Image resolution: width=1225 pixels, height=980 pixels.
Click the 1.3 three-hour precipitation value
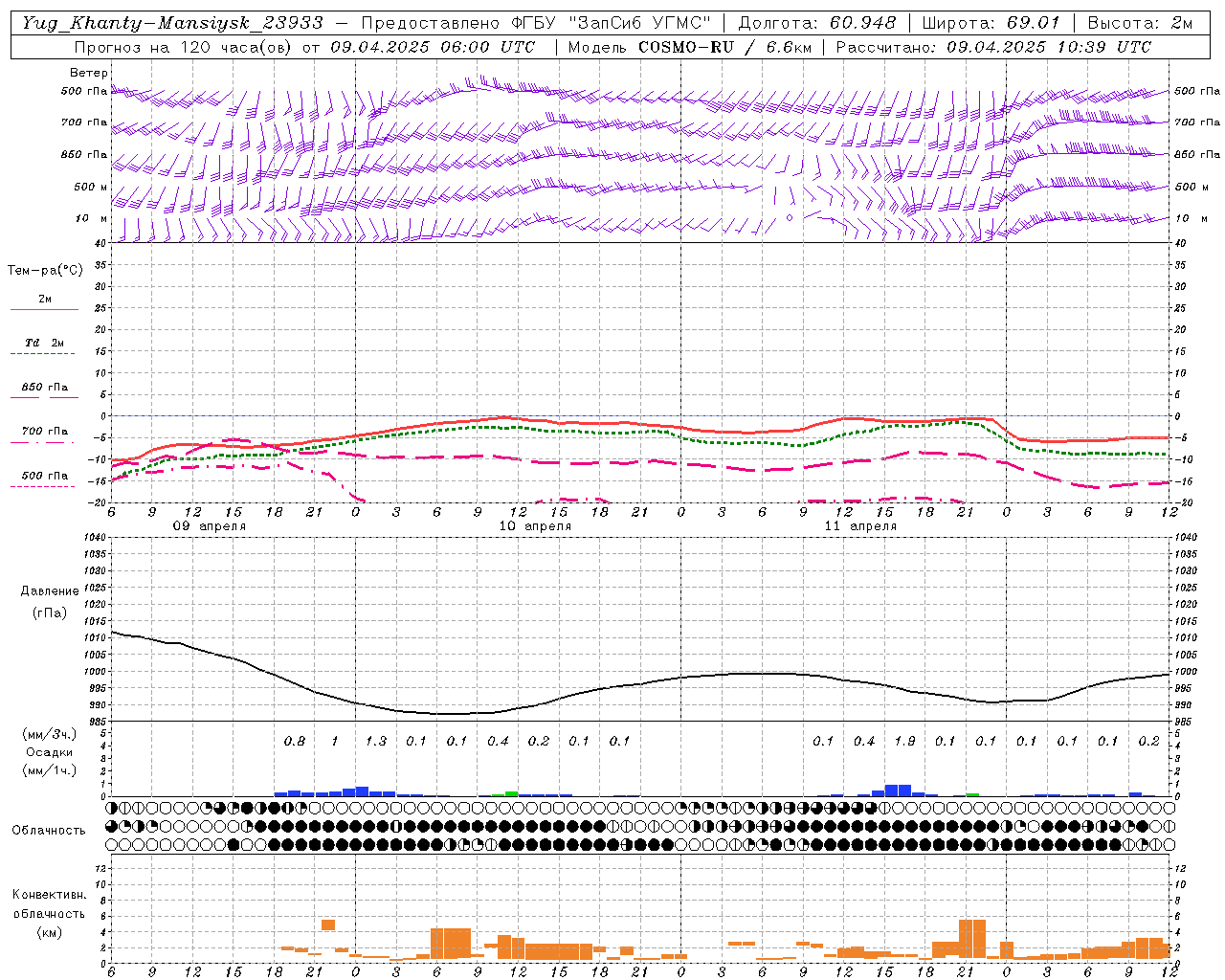coord(376,741)
